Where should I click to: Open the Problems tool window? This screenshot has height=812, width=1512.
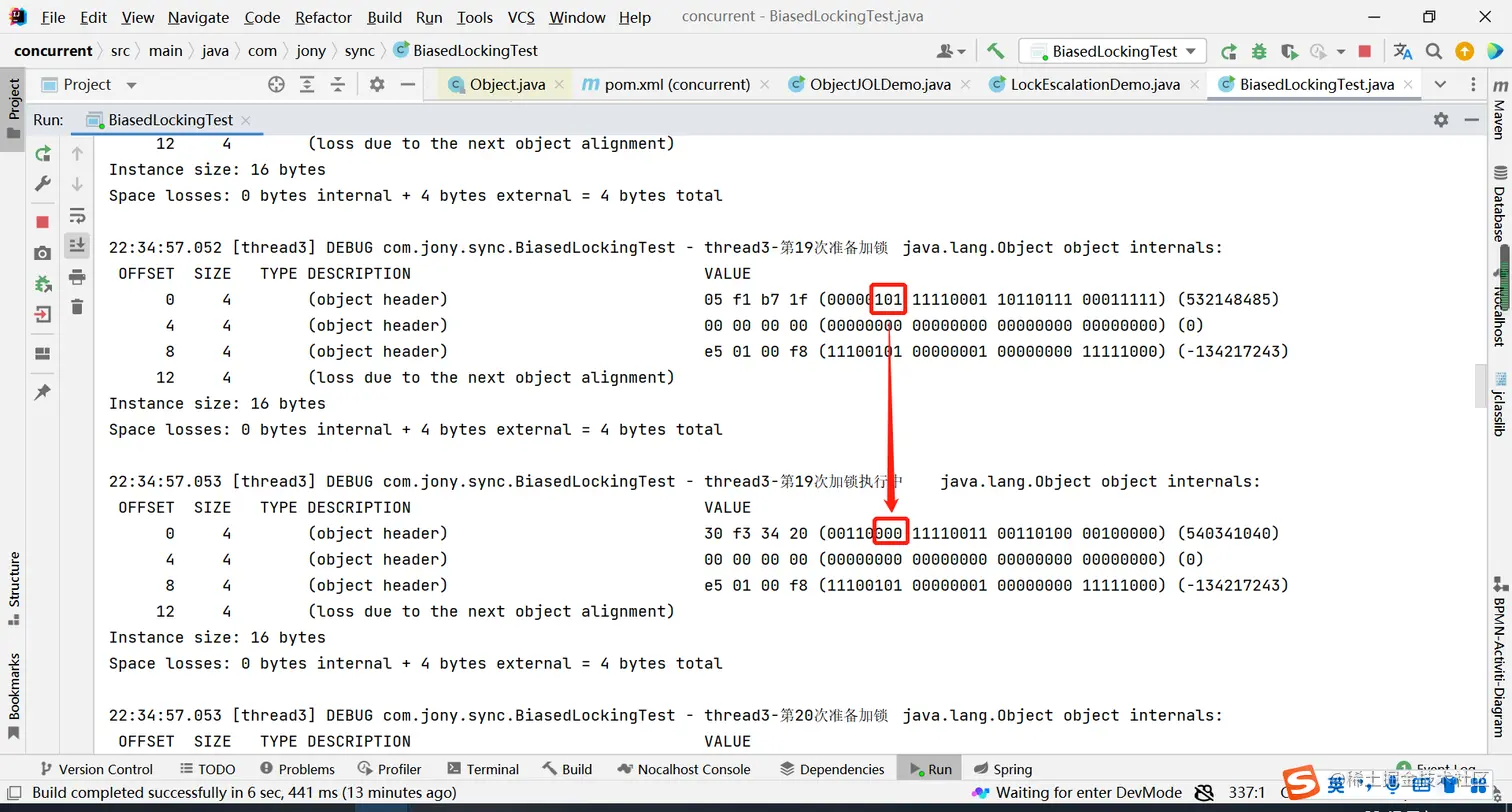297,769
